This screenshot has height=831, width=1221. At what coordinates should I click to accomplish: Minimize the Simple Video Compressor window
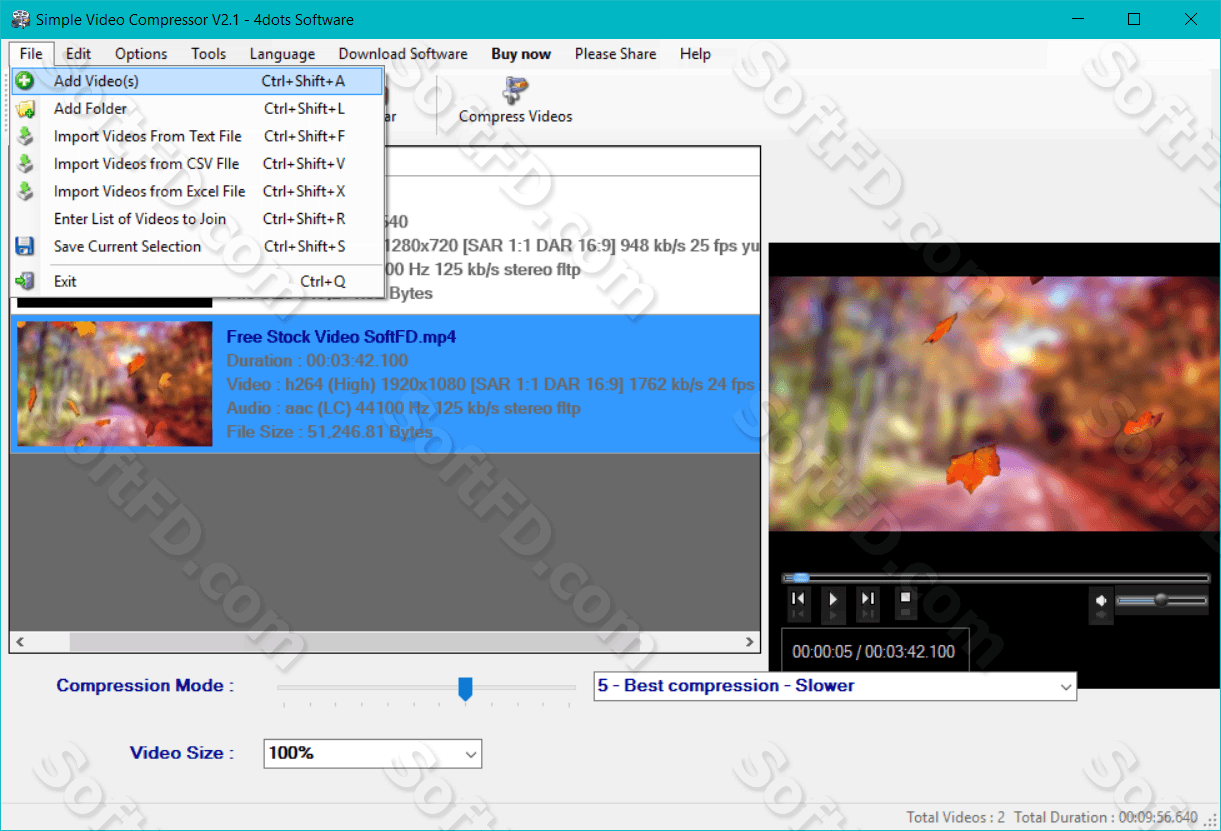pyautogui.click(x=1077, y=19)
